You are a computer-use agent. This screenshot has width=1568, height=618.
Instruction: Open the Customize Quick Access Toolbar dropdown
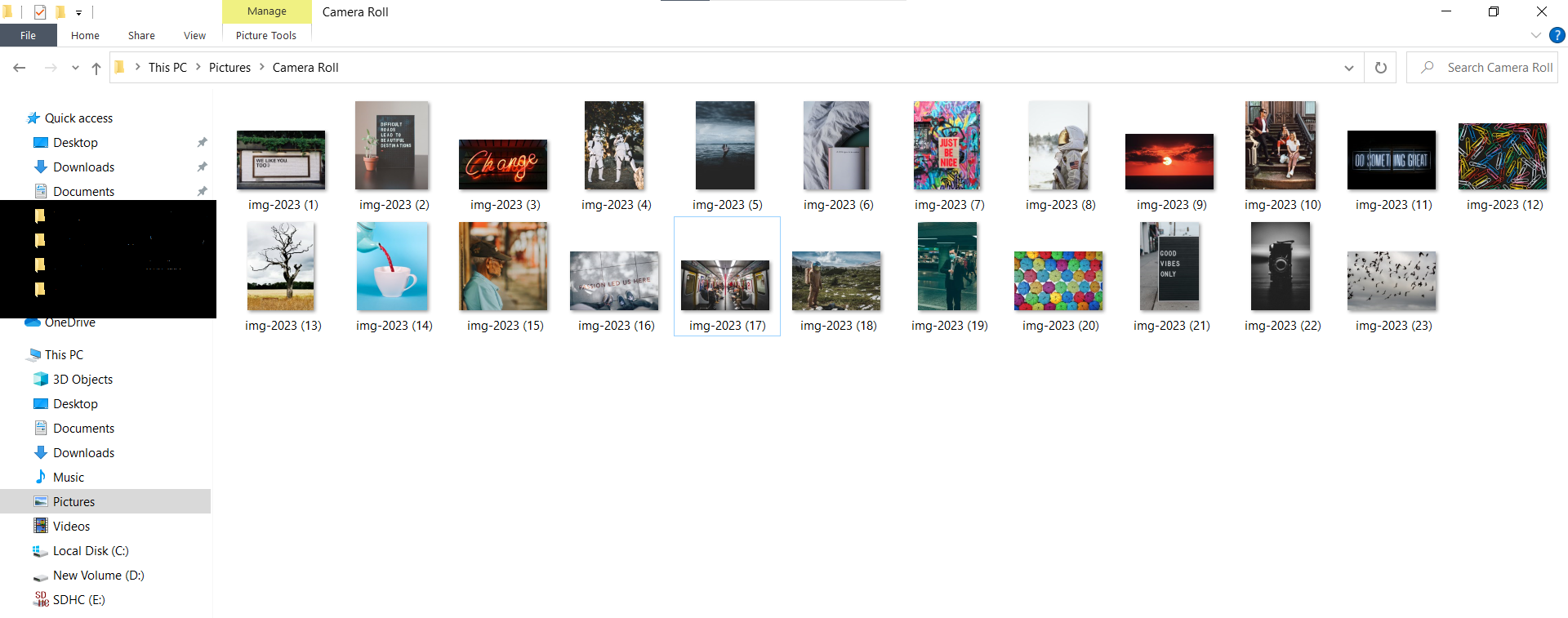coord(78,12)
